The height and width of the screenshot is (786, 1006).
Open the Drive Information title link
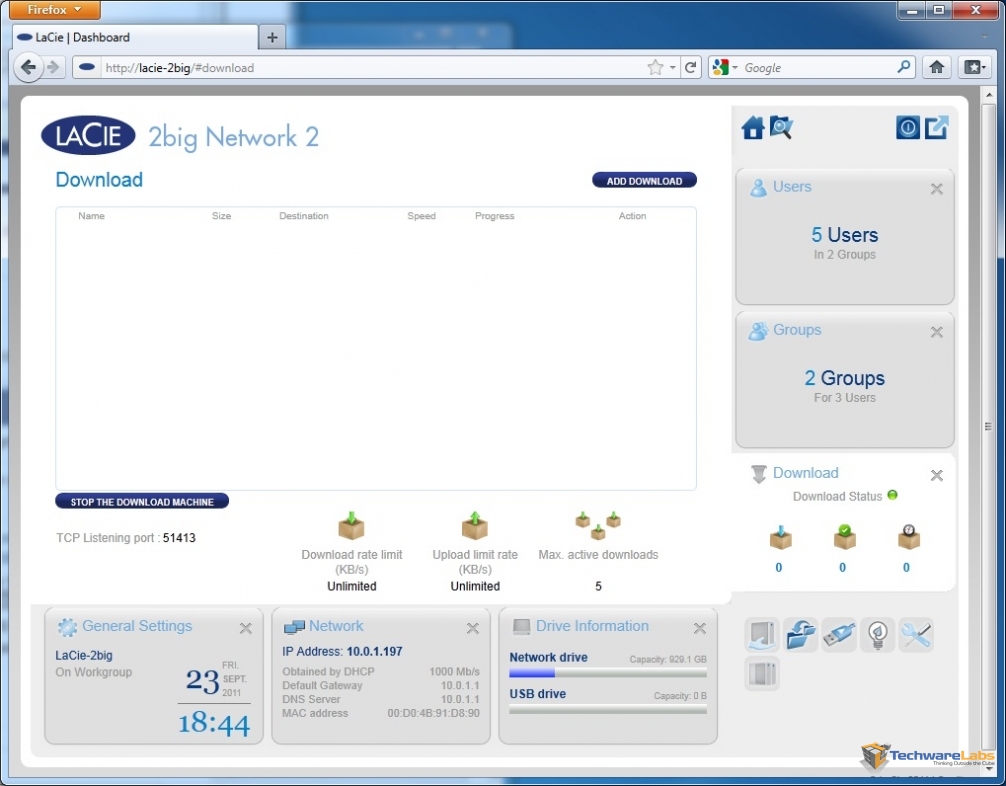click(592, 626)
